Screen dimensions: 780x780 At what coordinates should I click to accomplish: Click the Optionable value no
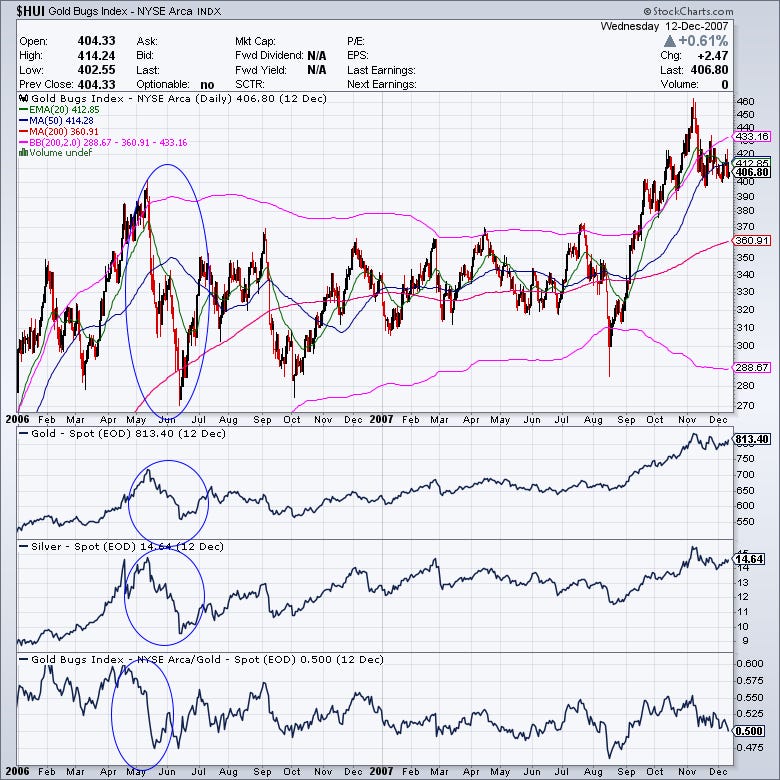click(x=207, y=85)
